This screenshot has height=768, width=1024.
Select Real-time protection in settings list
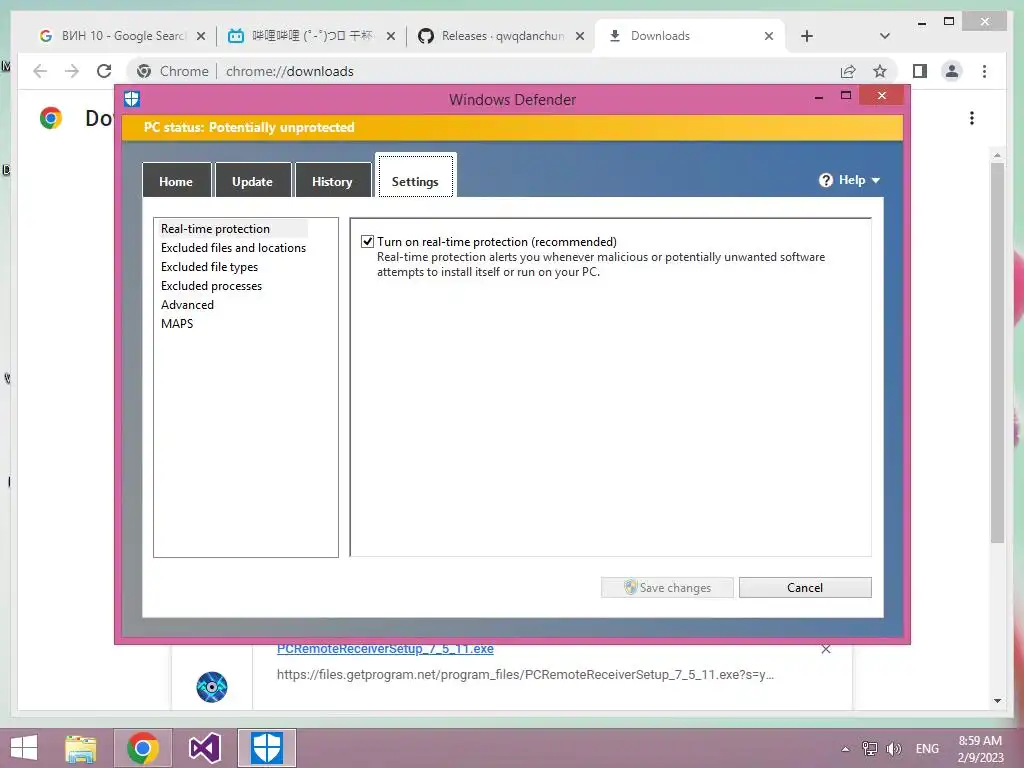[216, 229]
